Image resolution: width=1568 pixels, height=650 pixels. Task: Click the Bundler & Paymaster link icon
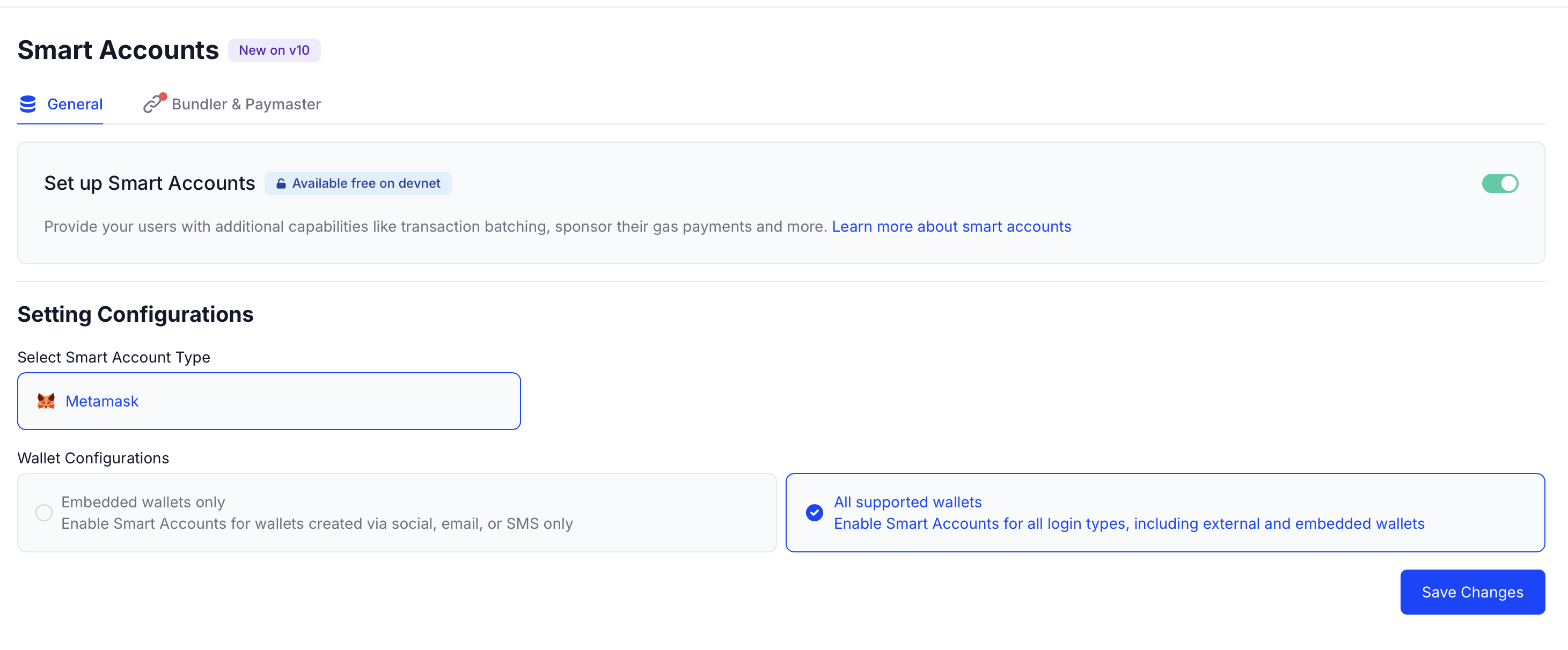(153, 104)
